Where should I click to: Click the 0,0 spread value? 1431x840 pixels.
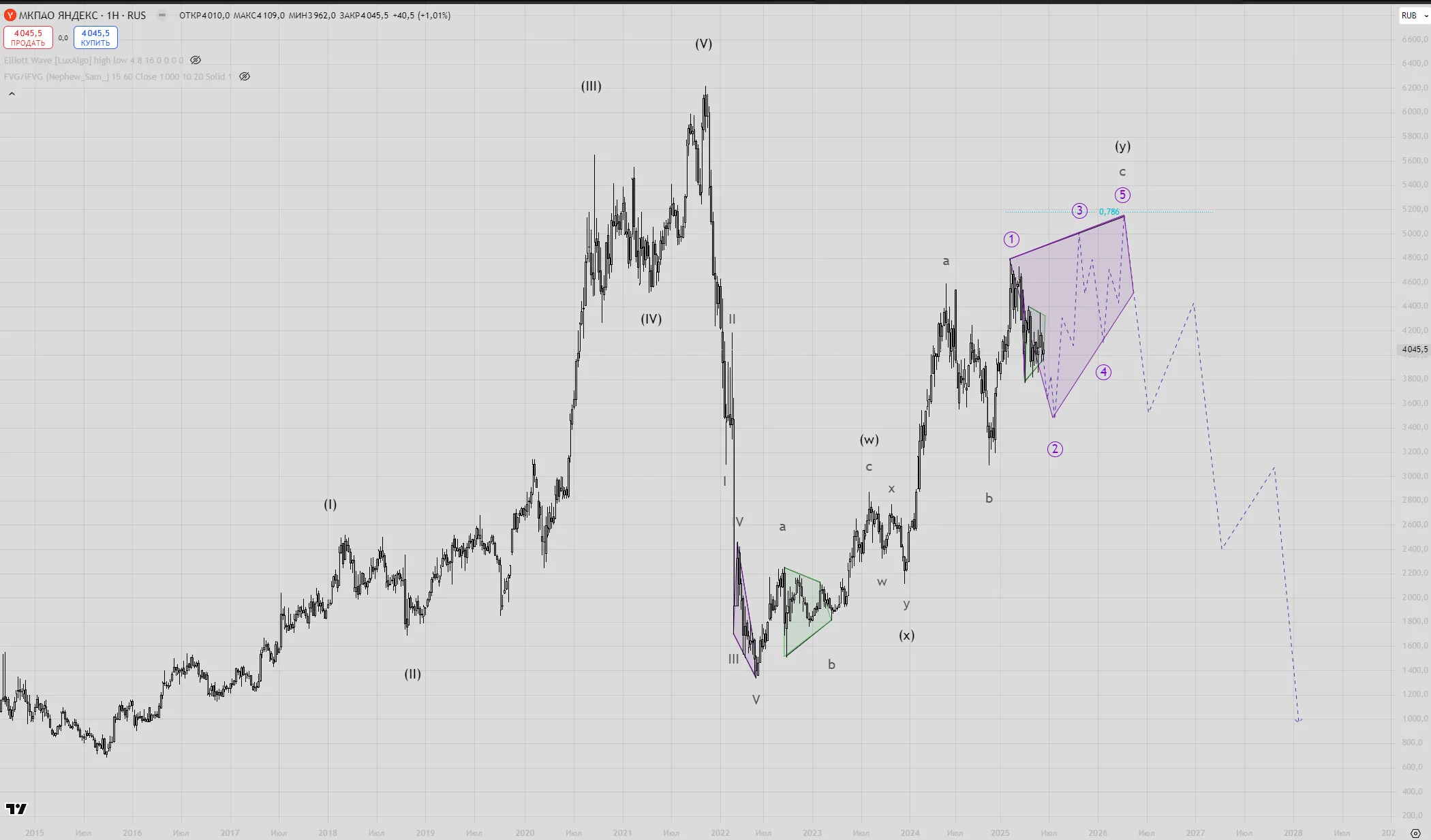click(x=63, y=38)
